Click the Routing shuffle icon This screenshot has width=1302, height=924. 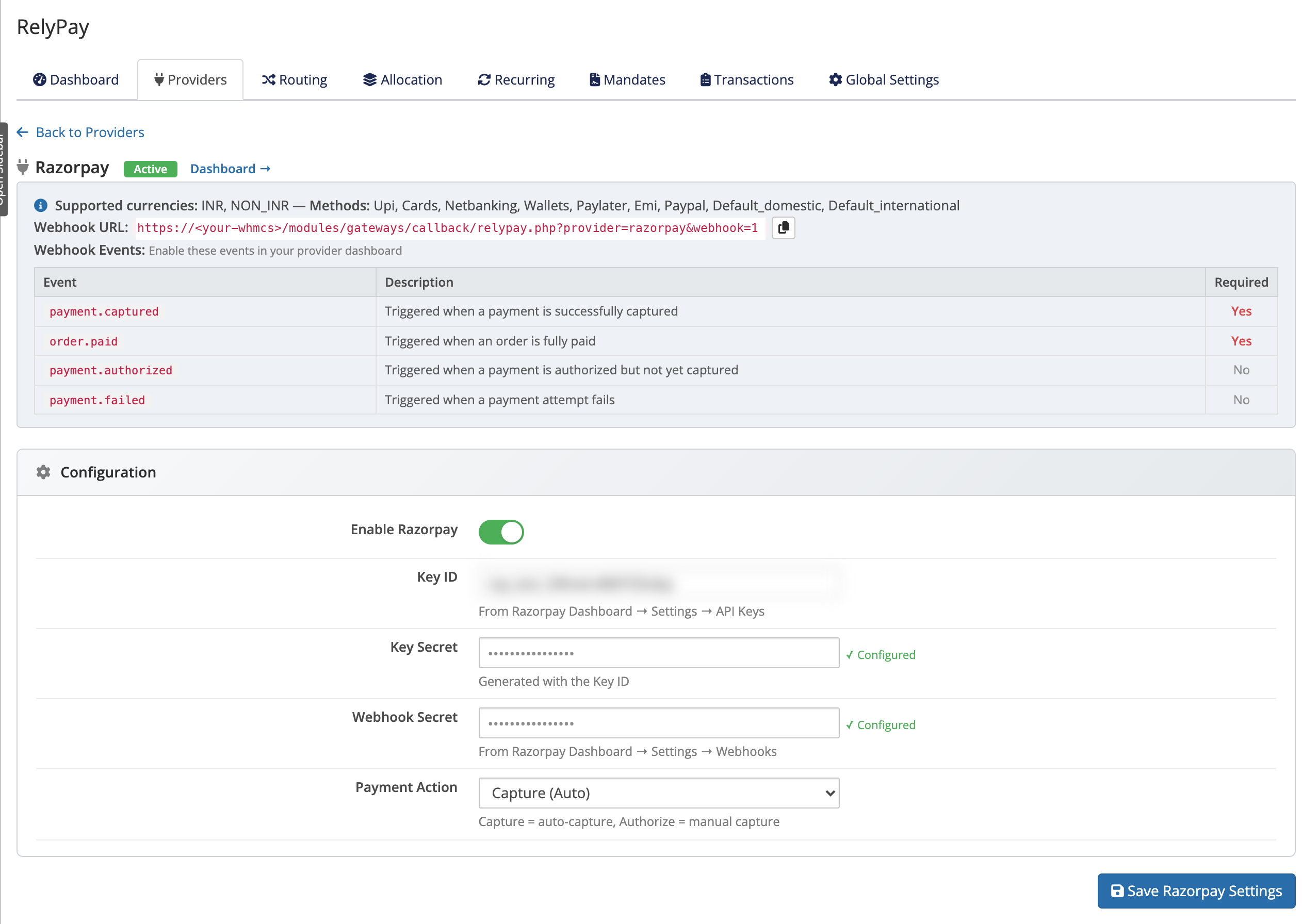269,79
